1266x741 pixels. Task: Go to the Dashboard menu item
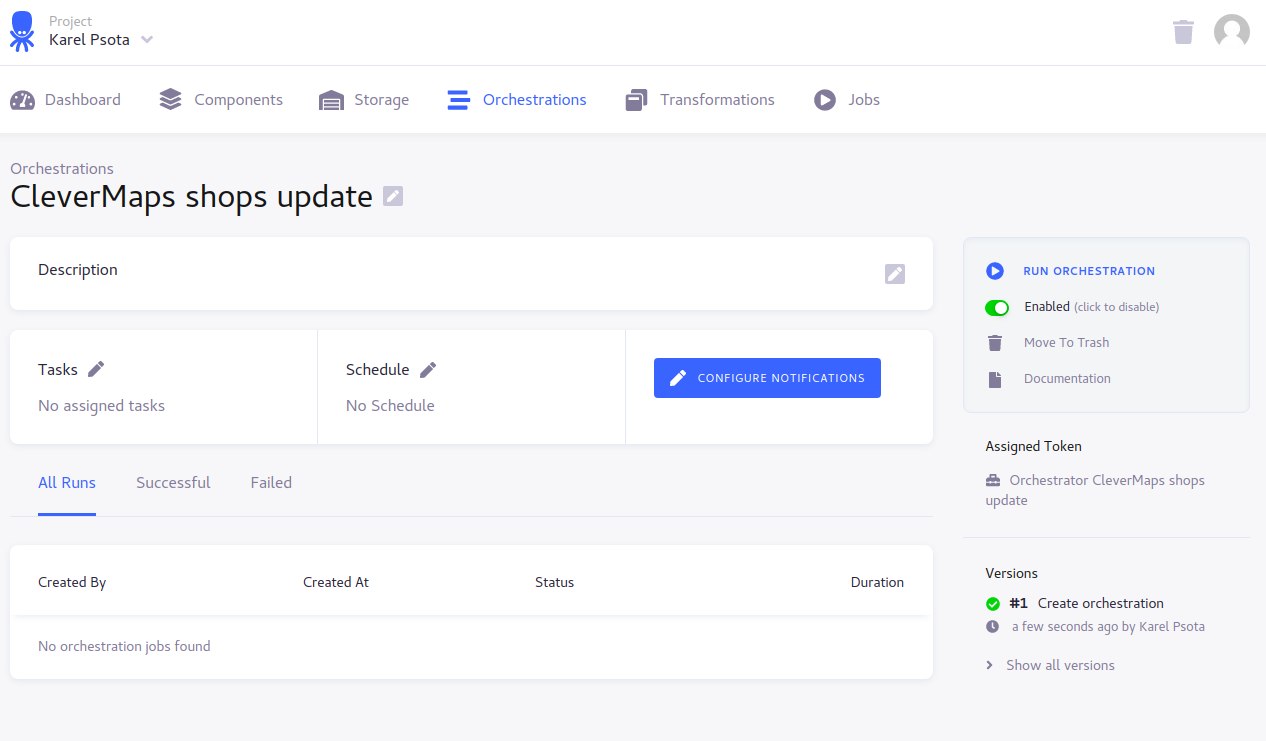pyautogui.click(x=66, y=100)
